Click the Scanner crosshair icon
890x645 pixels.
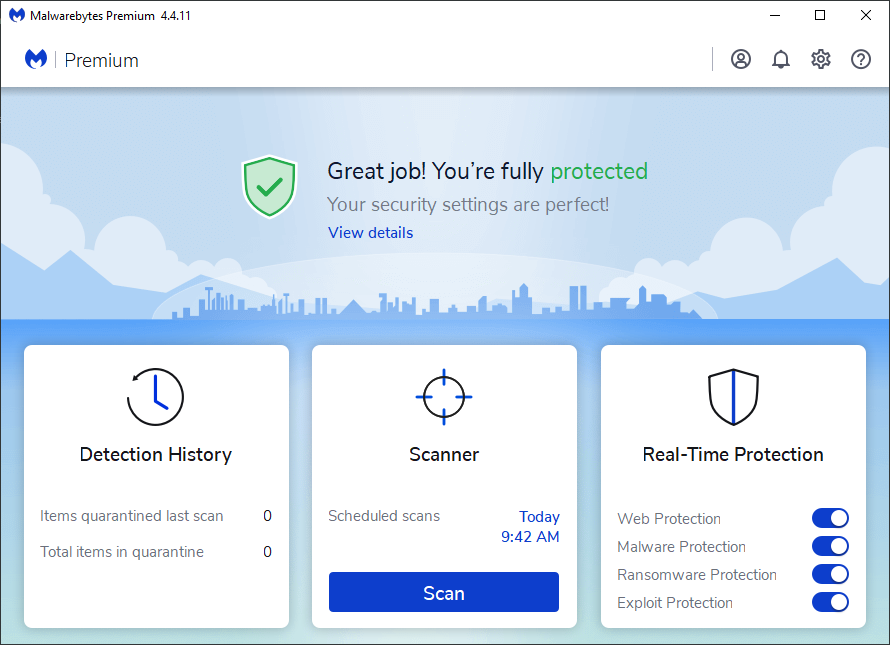point(444,397)
